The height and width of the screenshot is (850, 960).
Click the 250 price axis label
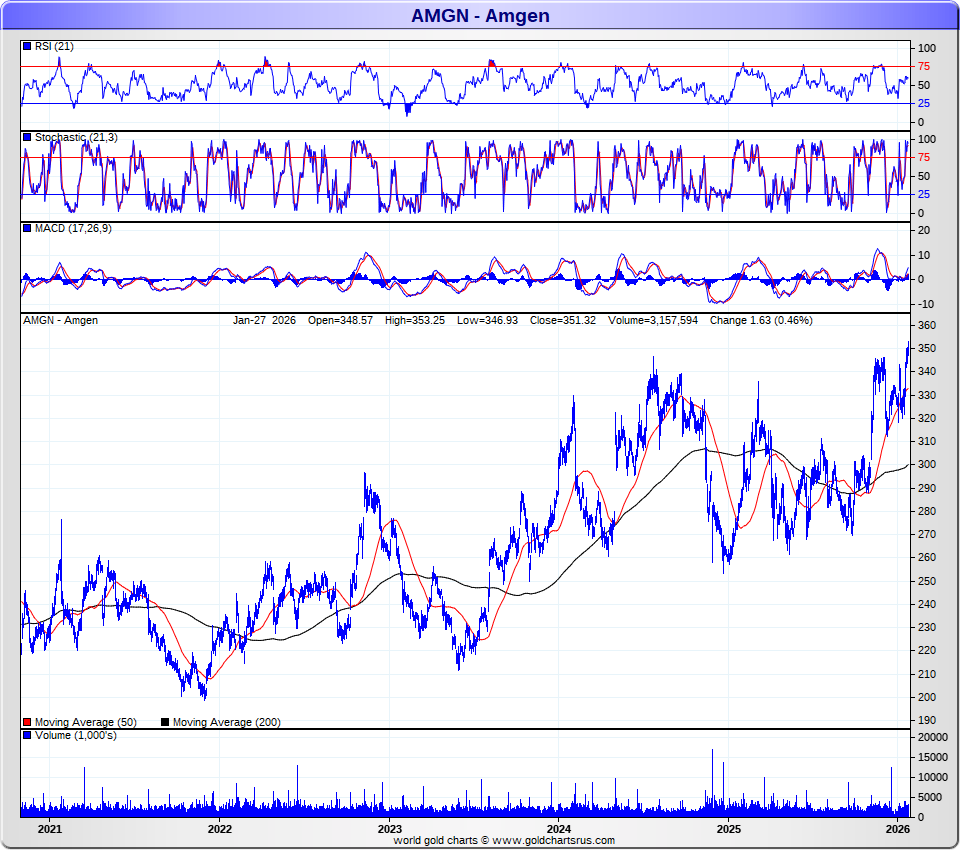pos(927,581)
